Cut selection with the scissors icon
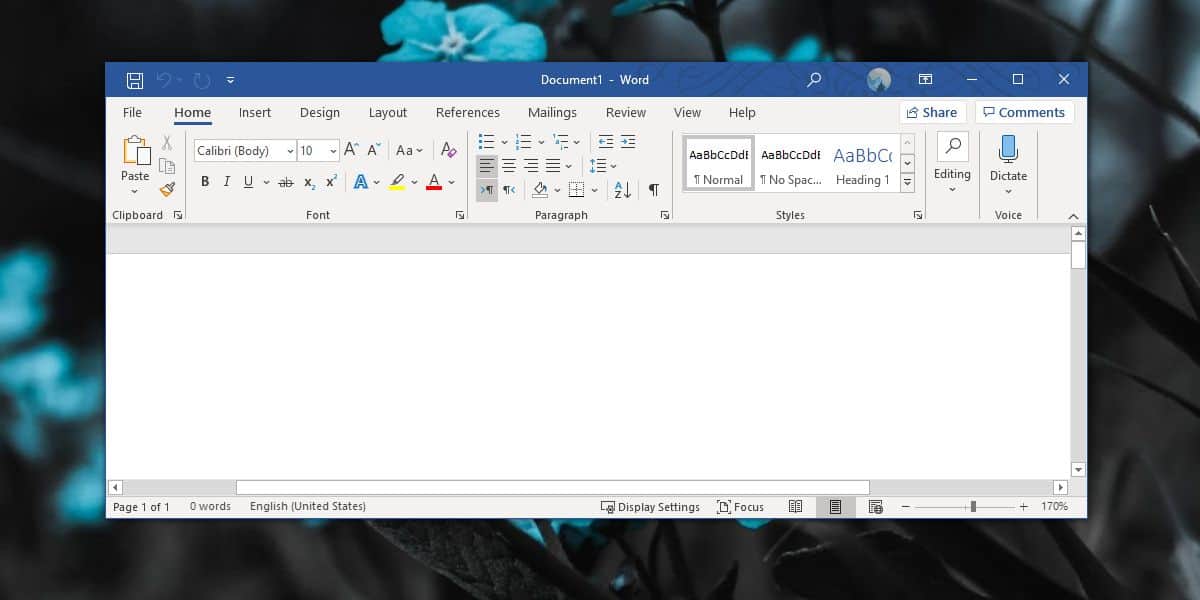 (167, 143)
